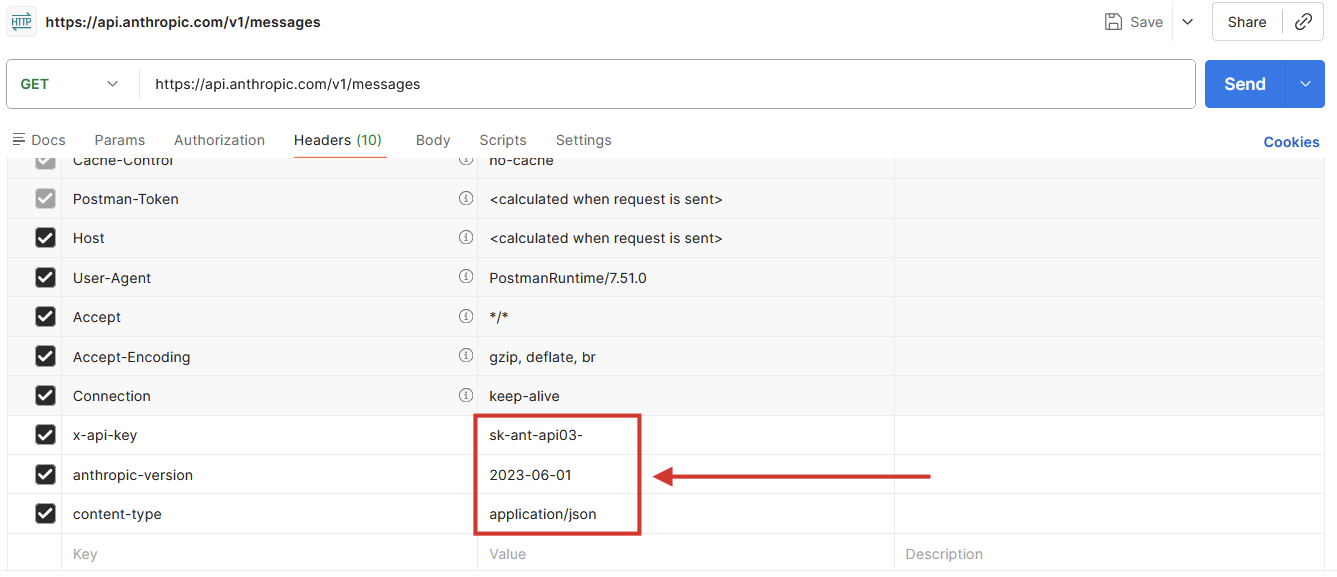Click the info icon beside User-Agent
The image size is (1337, 577).
pyautogui.click(x=466, y=277)
